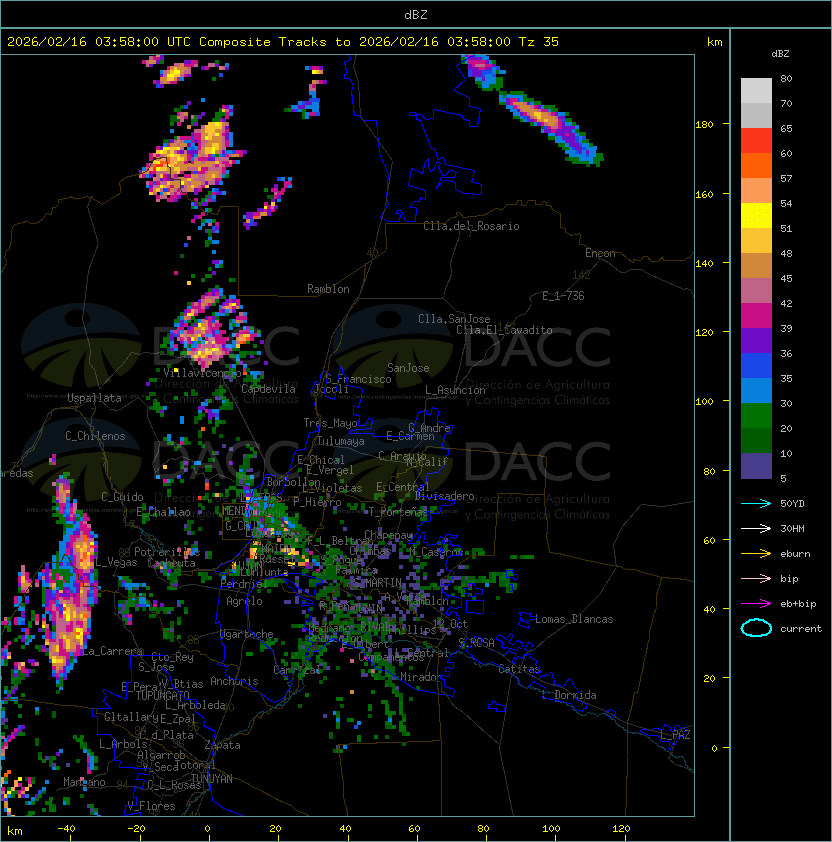This screenshot has height=842, width=832.
Task: Click the 'C_Chilenos' map label
Action: tap(95, 436)
